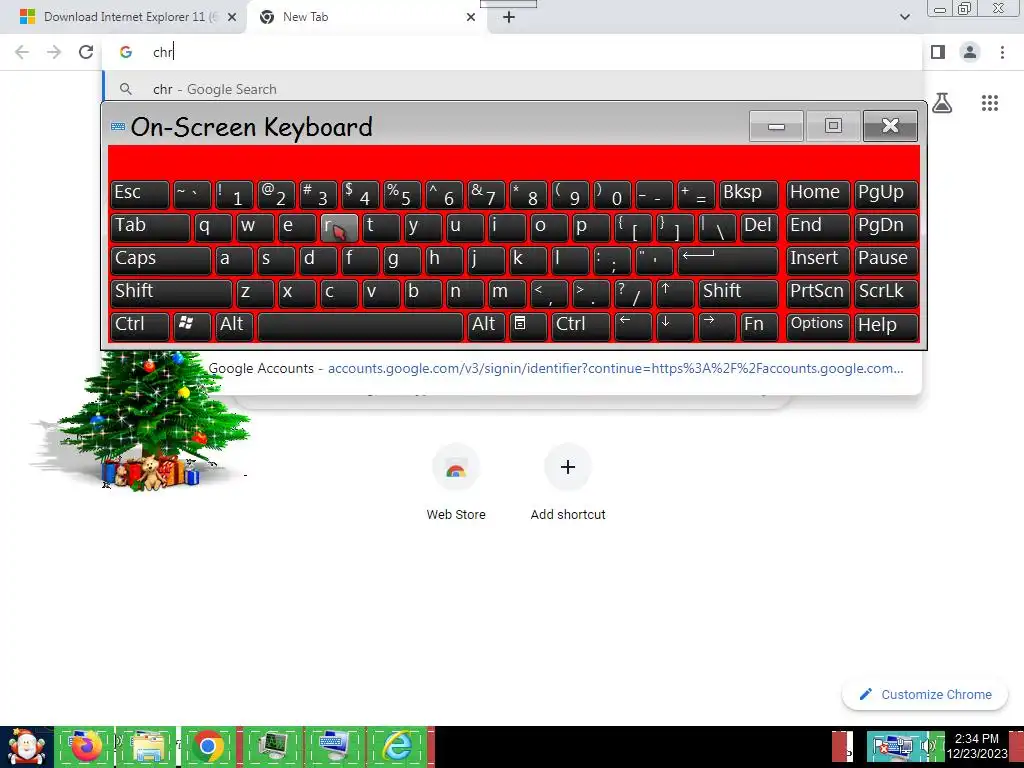
Task: Click the Insert key on On-Screen Keyboard
Action: pos(818,261)
